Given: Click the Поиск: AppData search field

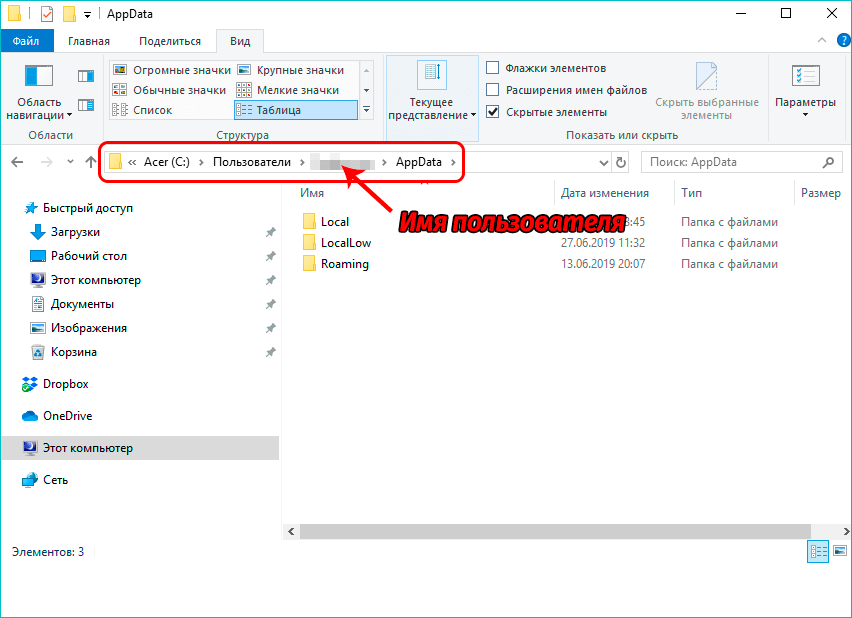Looking at the screenshot, I should [x=742, y=162].
